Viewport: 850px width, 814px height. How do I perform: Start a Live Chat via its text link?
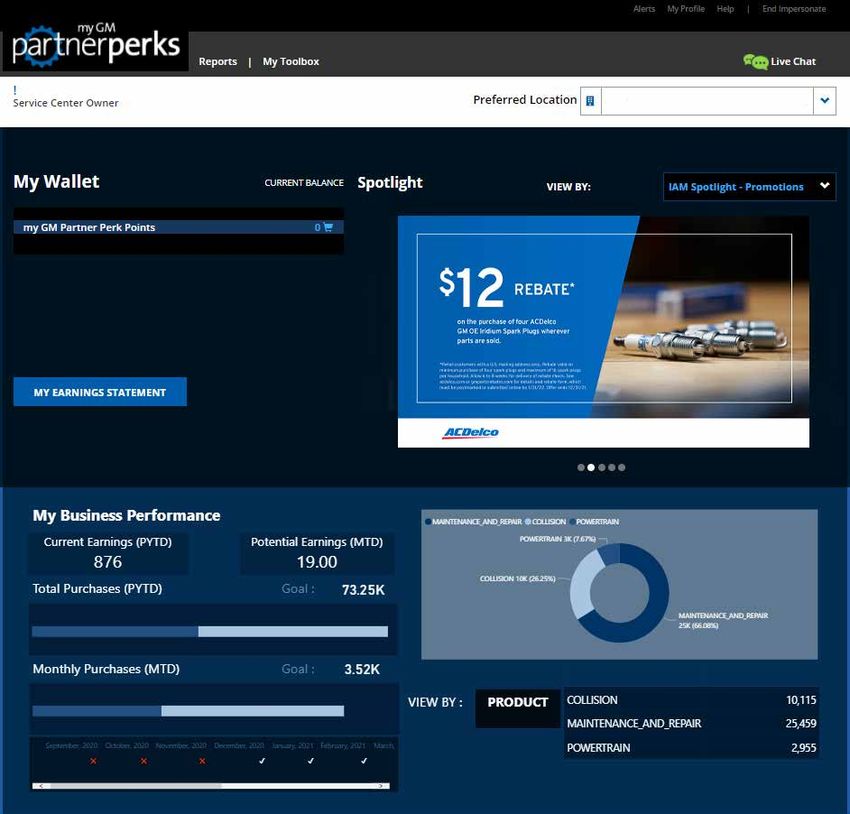point(793,62)
